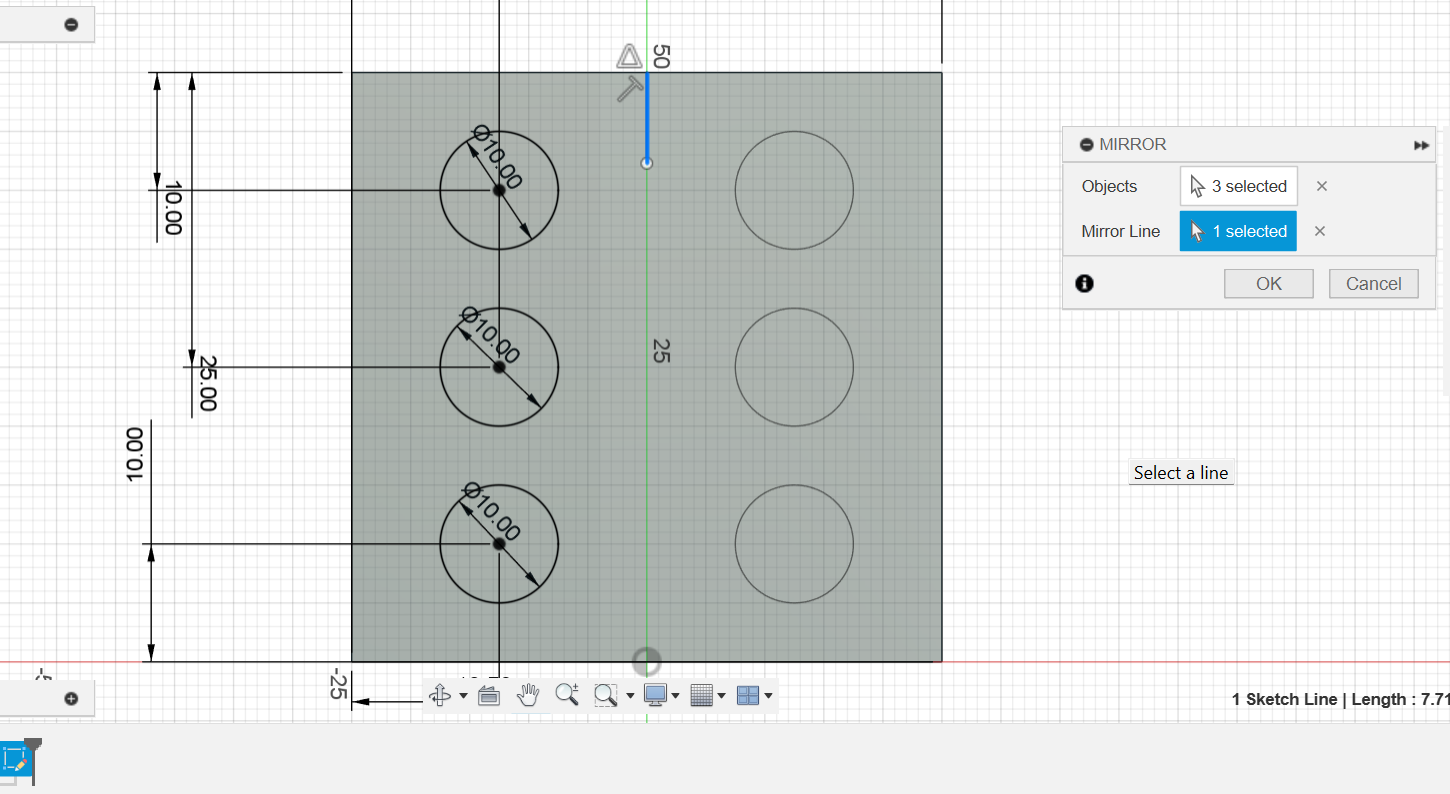Select the middle-right mirrored circle preview
This screenshot has width=1450, height=794.
coord(794,367)
